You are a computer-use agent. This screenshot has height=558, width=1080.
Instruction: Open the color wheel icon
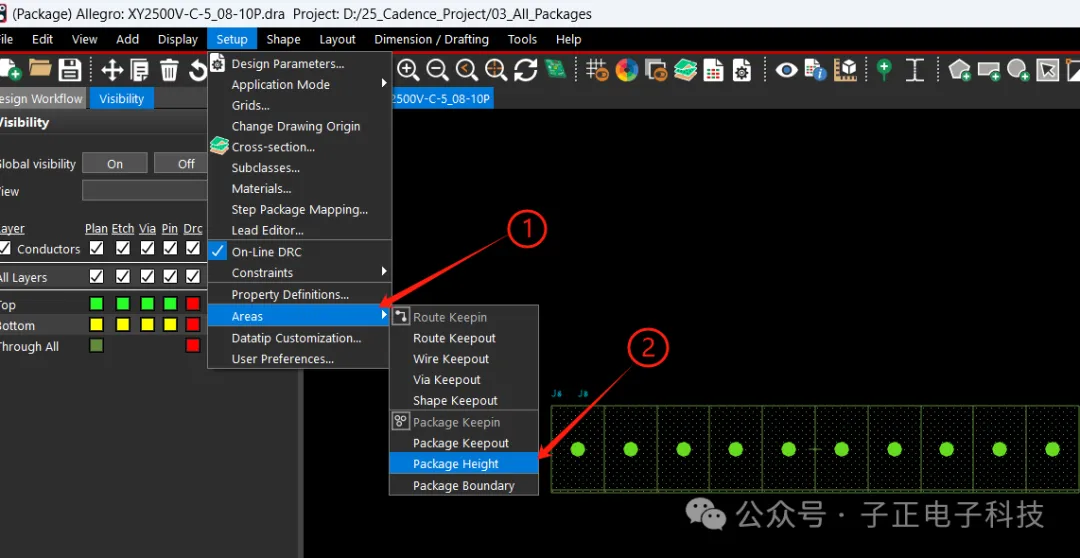coord(627,70)
